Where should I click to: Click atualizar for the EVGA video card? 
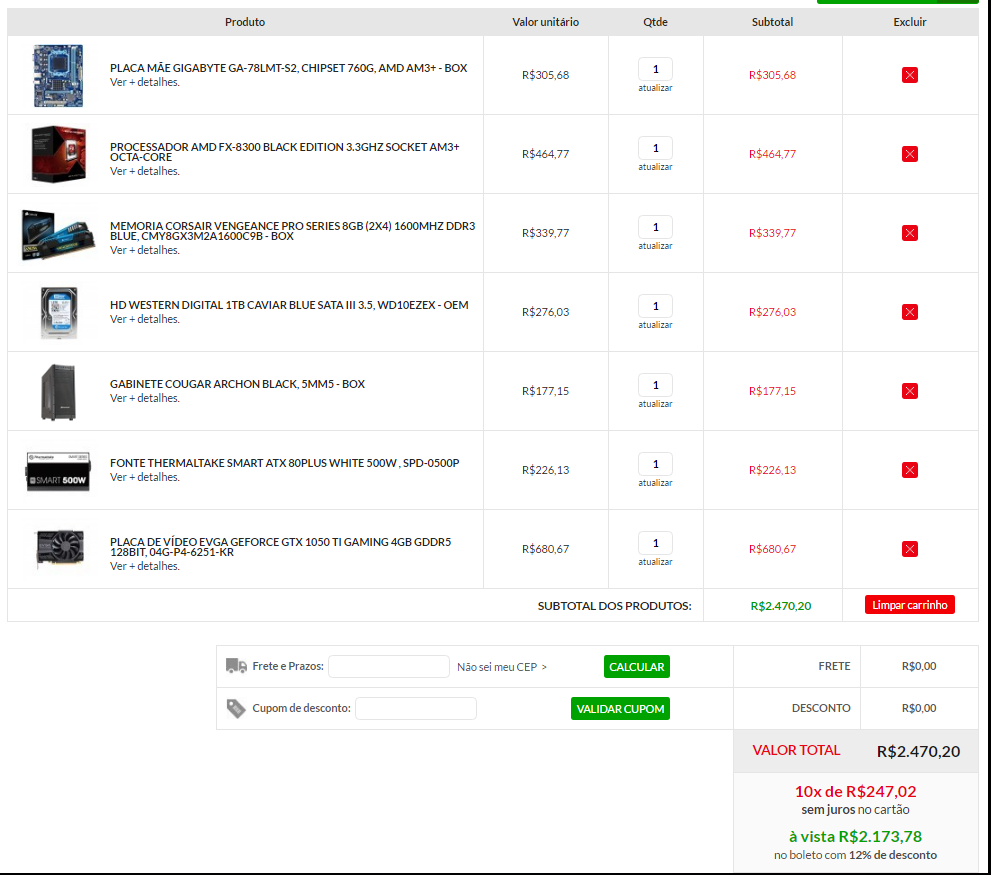click(655, 562)
